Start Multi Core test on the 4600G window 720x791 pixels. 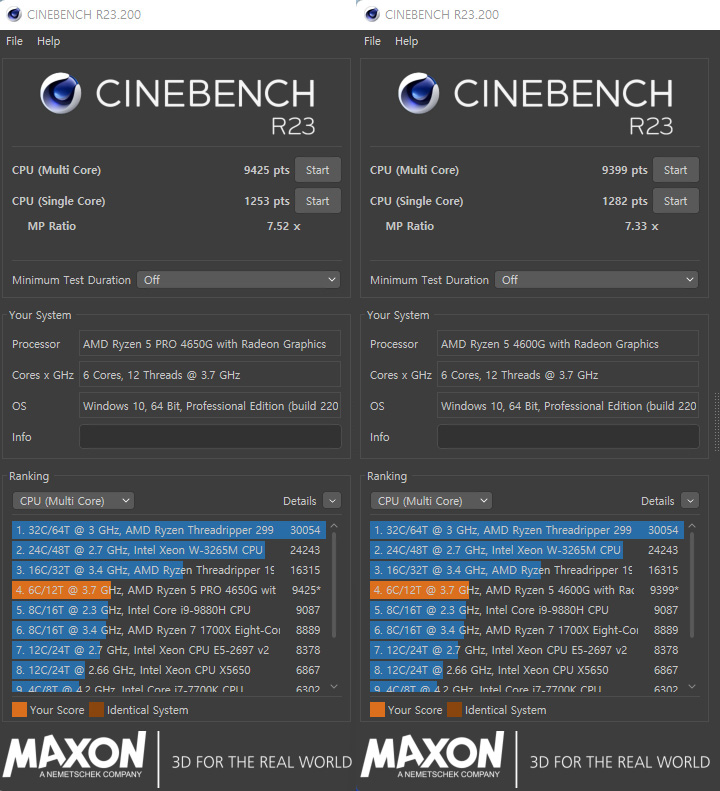coord(676,170)
